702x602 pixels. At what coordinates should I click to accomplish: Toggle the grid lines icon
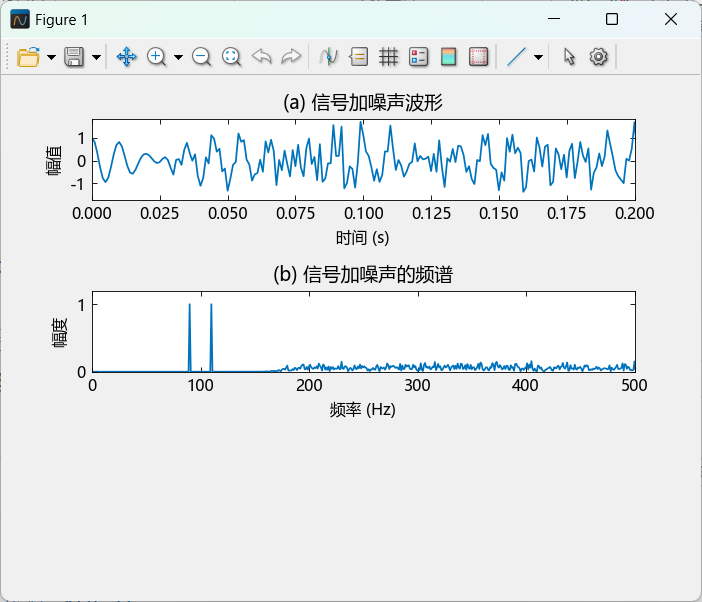click(x=389, y=57)
